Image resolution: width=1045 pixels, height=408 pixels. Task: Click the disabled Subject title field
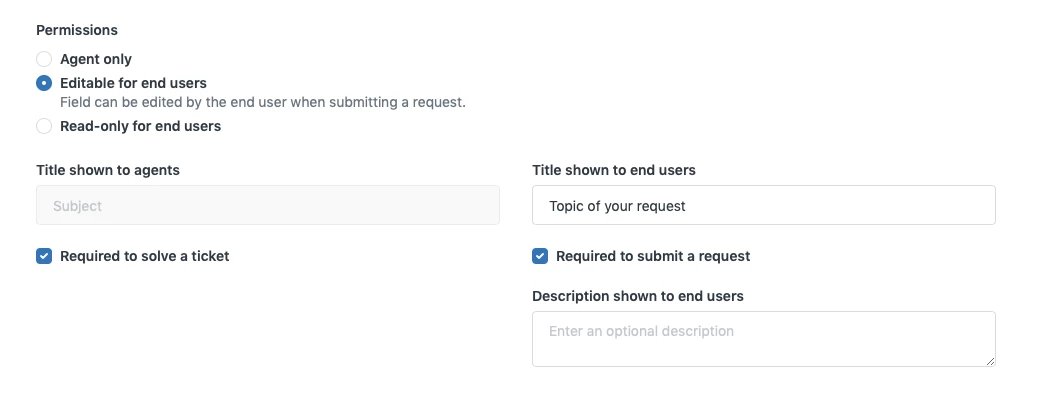268,206
